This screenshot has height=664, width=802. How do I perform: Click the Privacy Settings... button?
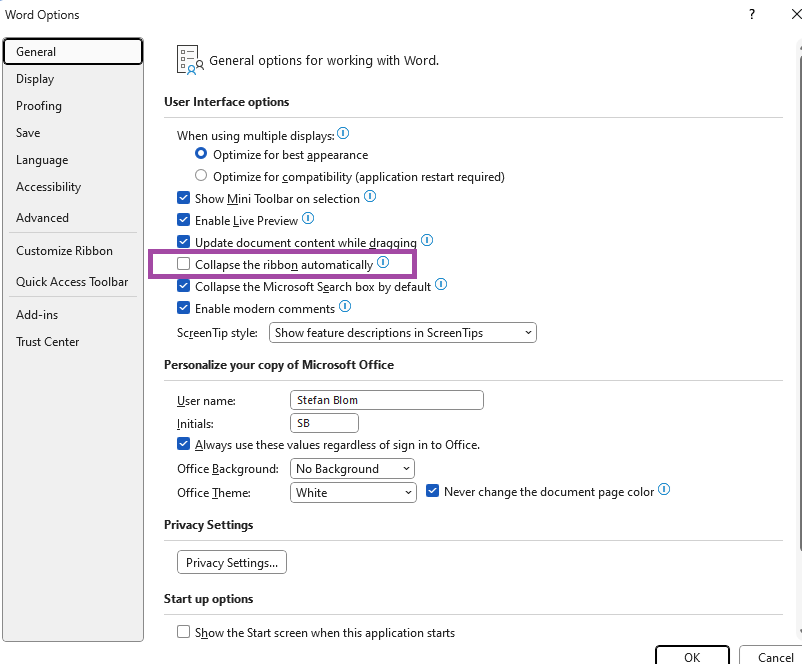click(232, 562)
